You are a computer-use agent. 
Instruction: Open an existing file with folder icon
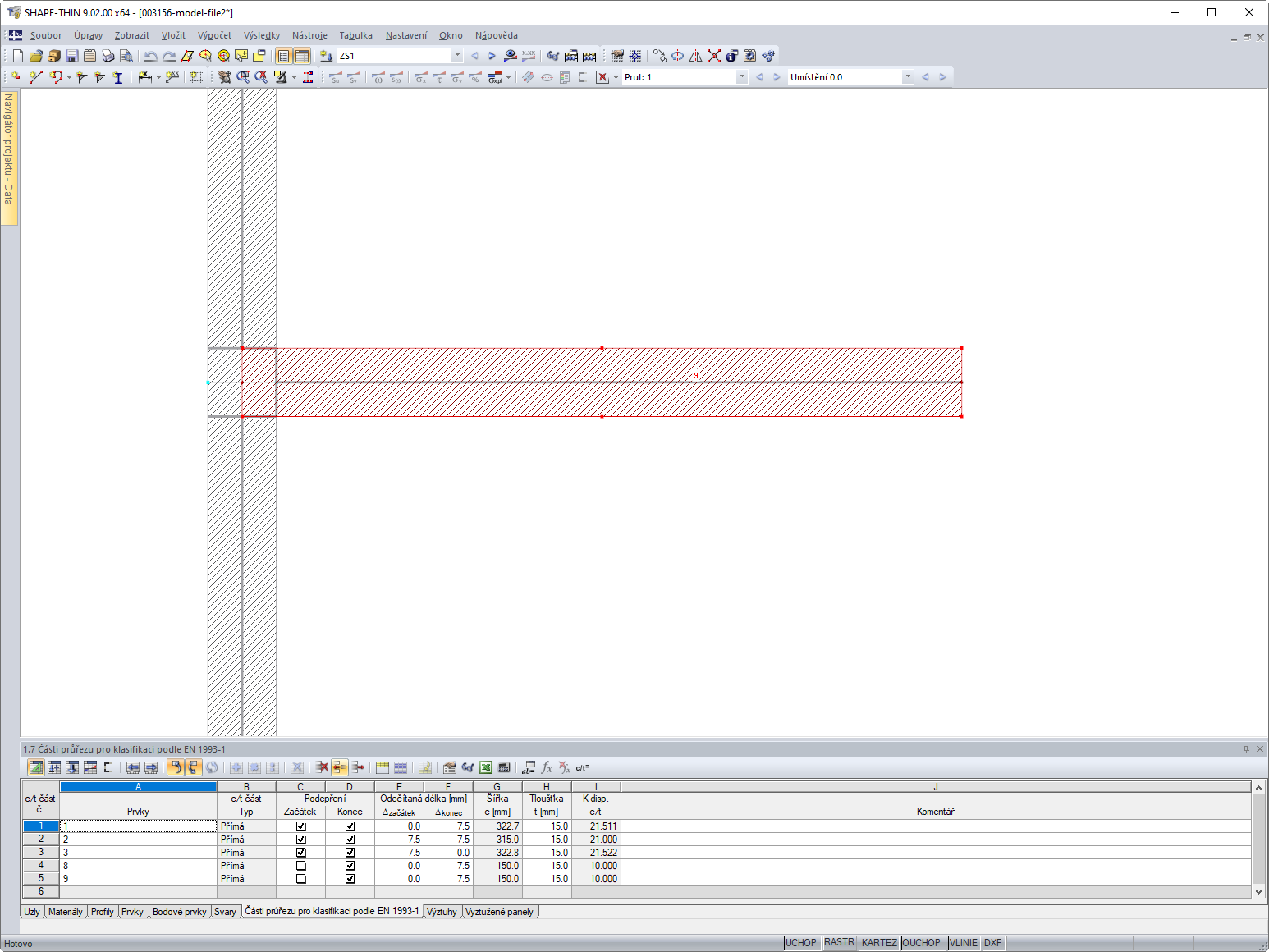click(36, 56)
